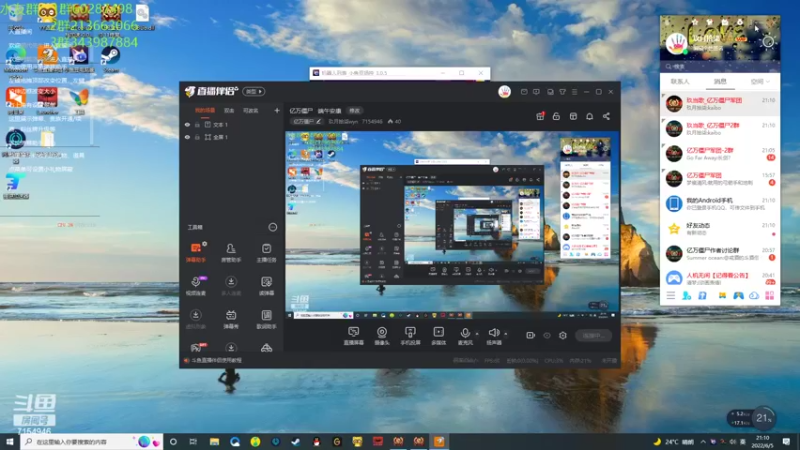Open QQ app grid icon in bottom bar
Viewport: 800px width, 450px height.
click(x=769, y=295)
